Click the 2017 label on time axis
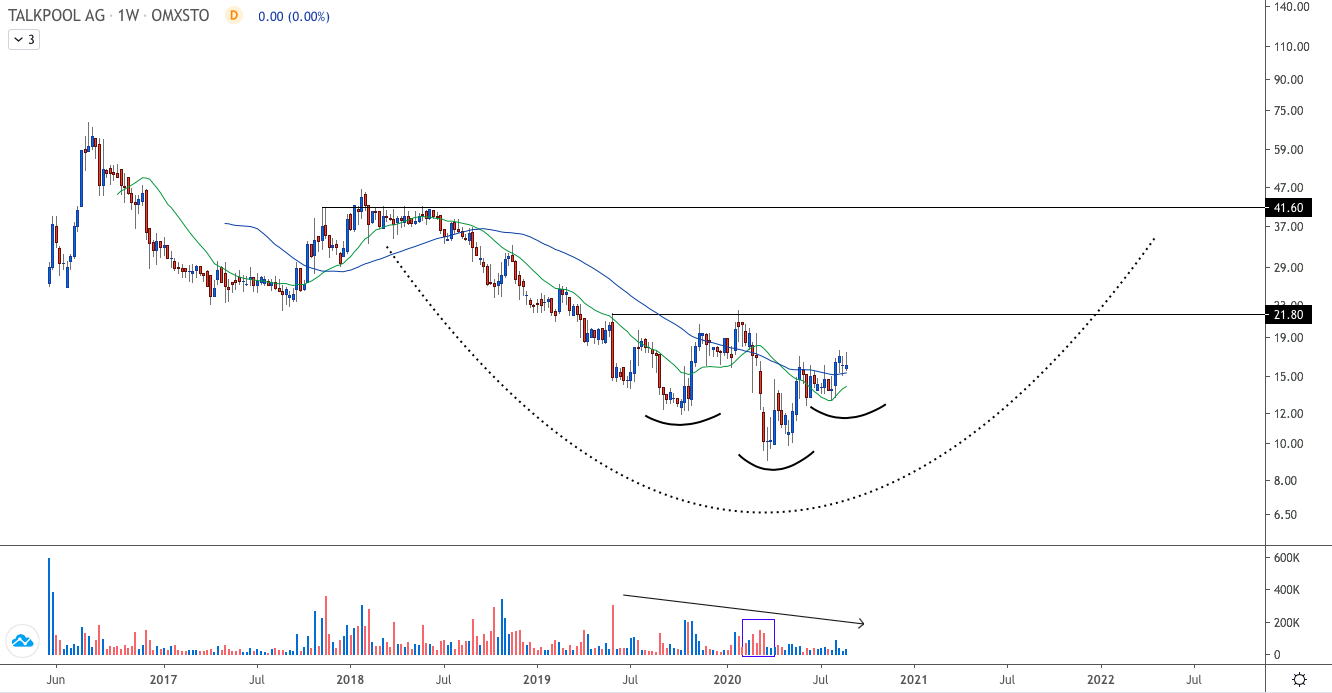 (x=162, y=679)
